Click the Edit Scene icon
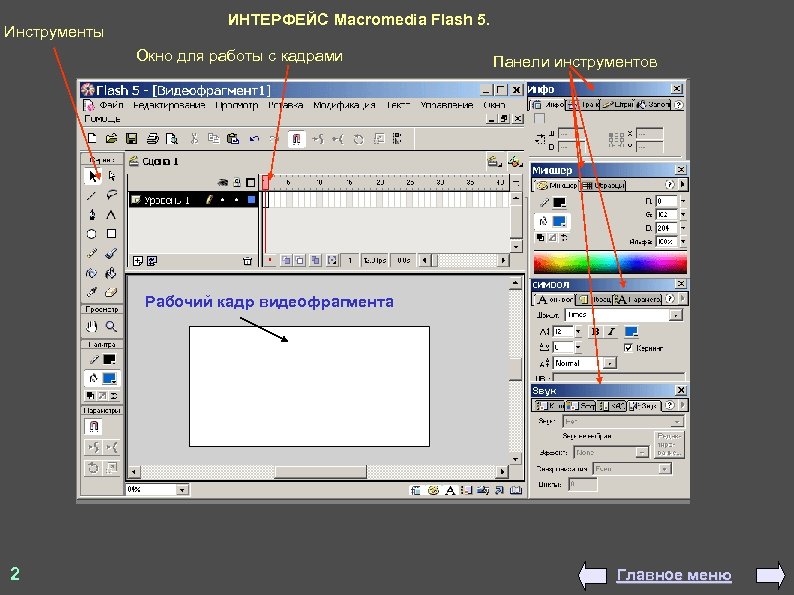 (494, 162)
